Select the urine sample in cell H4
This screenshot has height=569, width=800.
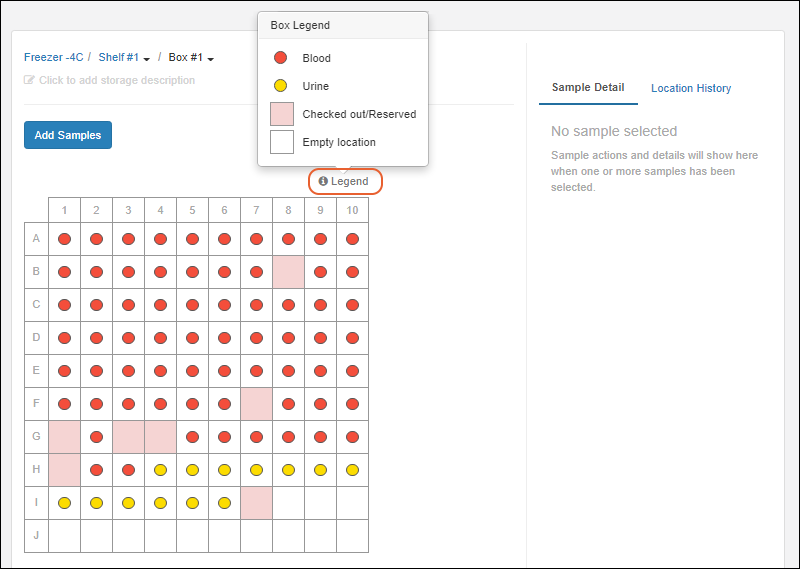pyautogui.click(x=160, y=470)
